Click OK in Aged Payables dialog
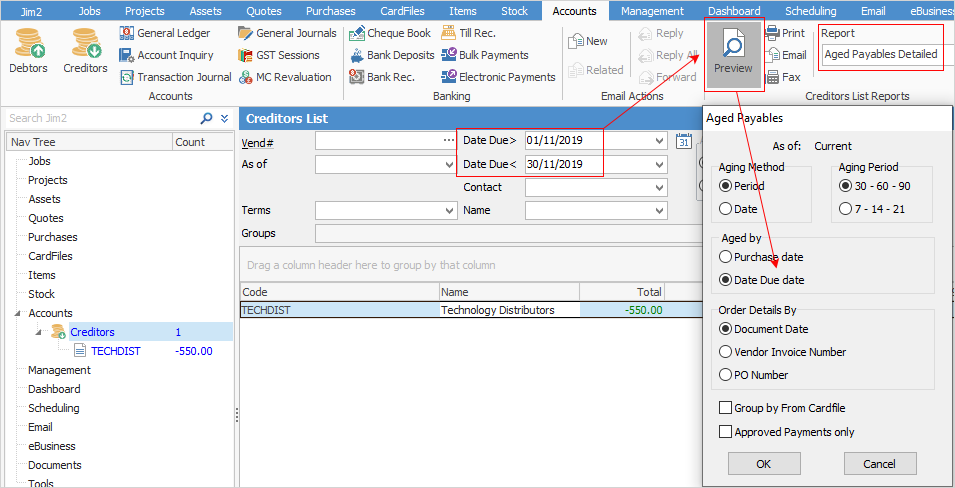955x488 pixels. (x=763, y=464)
